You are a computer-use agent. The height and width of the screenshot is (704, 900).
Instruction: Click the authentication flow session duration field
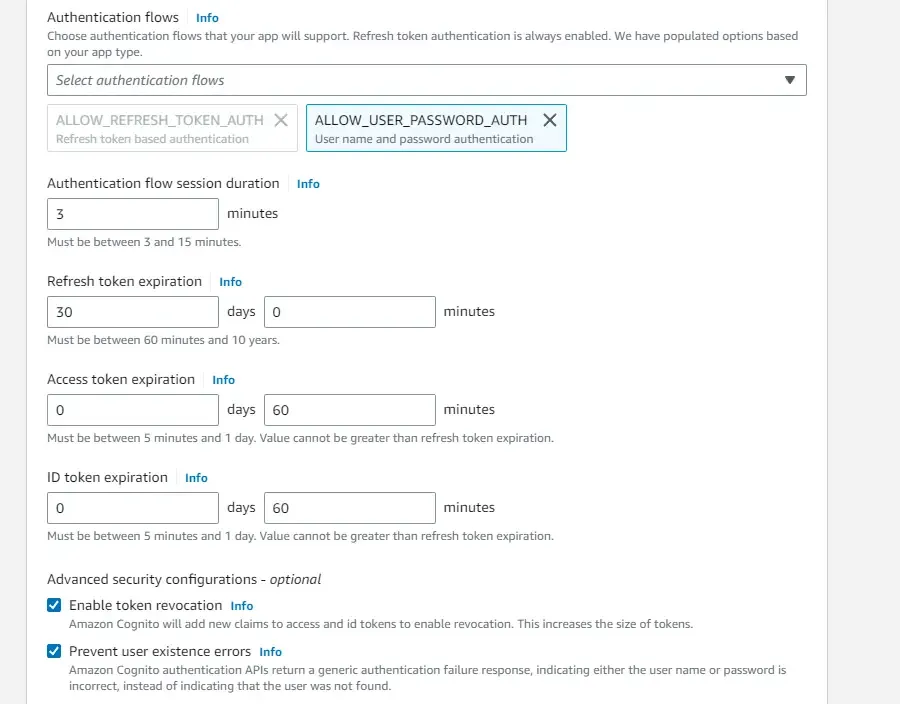click(x=132, y=213)
